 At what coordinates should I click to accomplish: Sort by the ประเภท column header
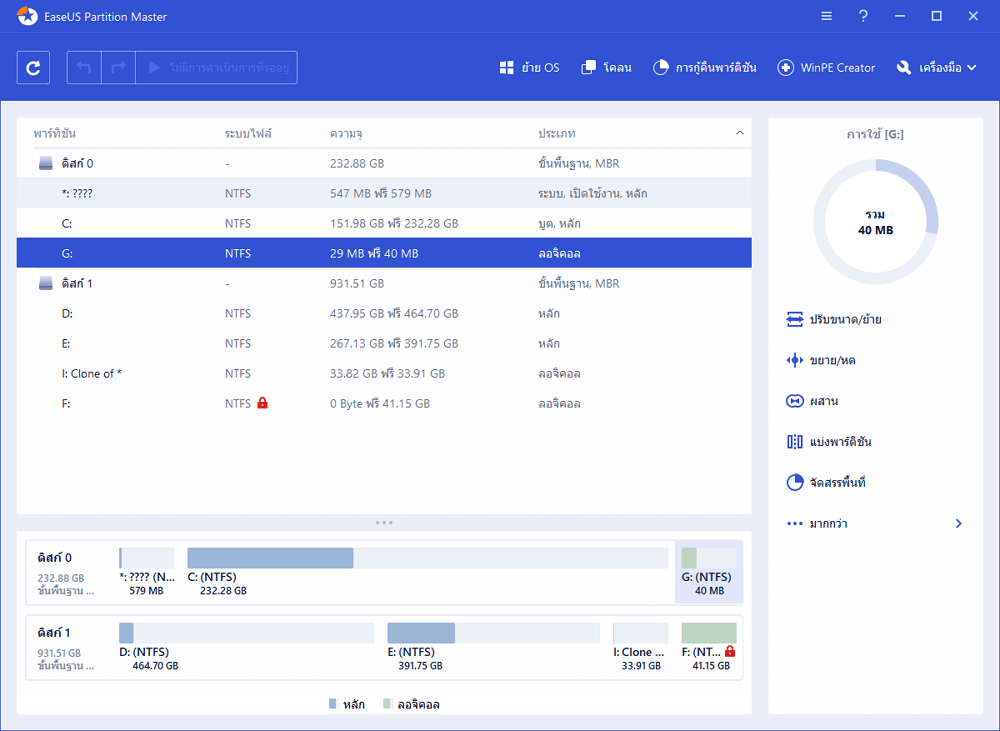[x=556, y=133]
